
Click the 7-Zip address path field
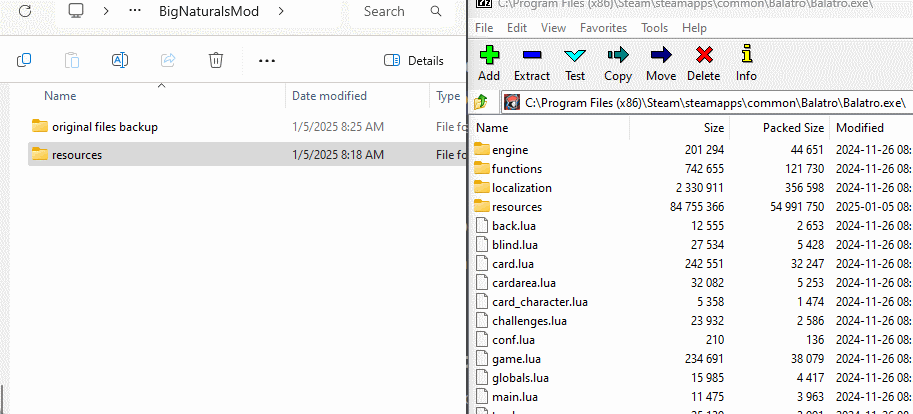[x=706, y=102]
